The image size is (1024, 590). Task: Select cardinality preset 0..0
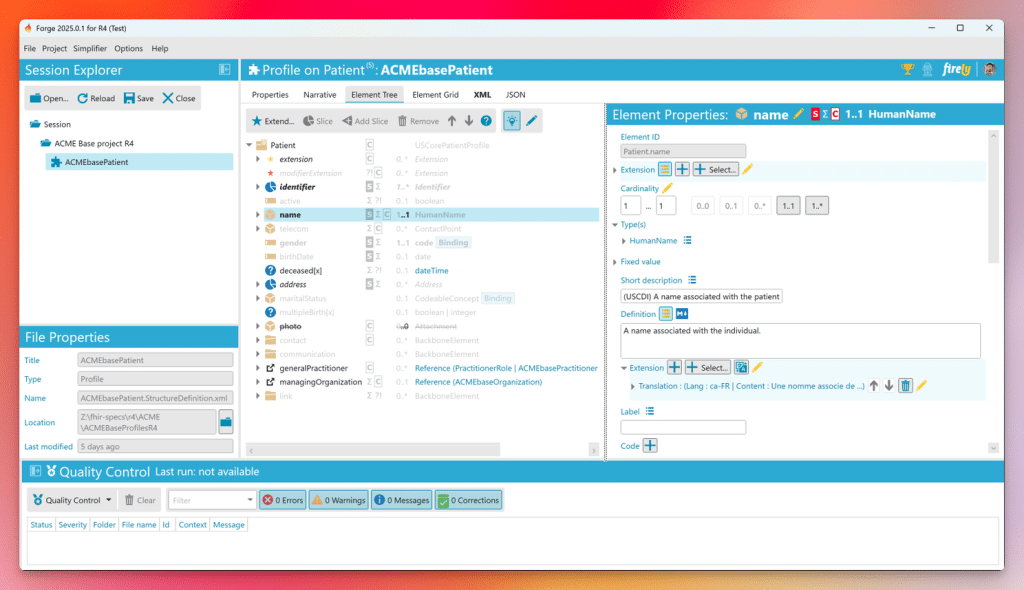(x=703, y=206)
